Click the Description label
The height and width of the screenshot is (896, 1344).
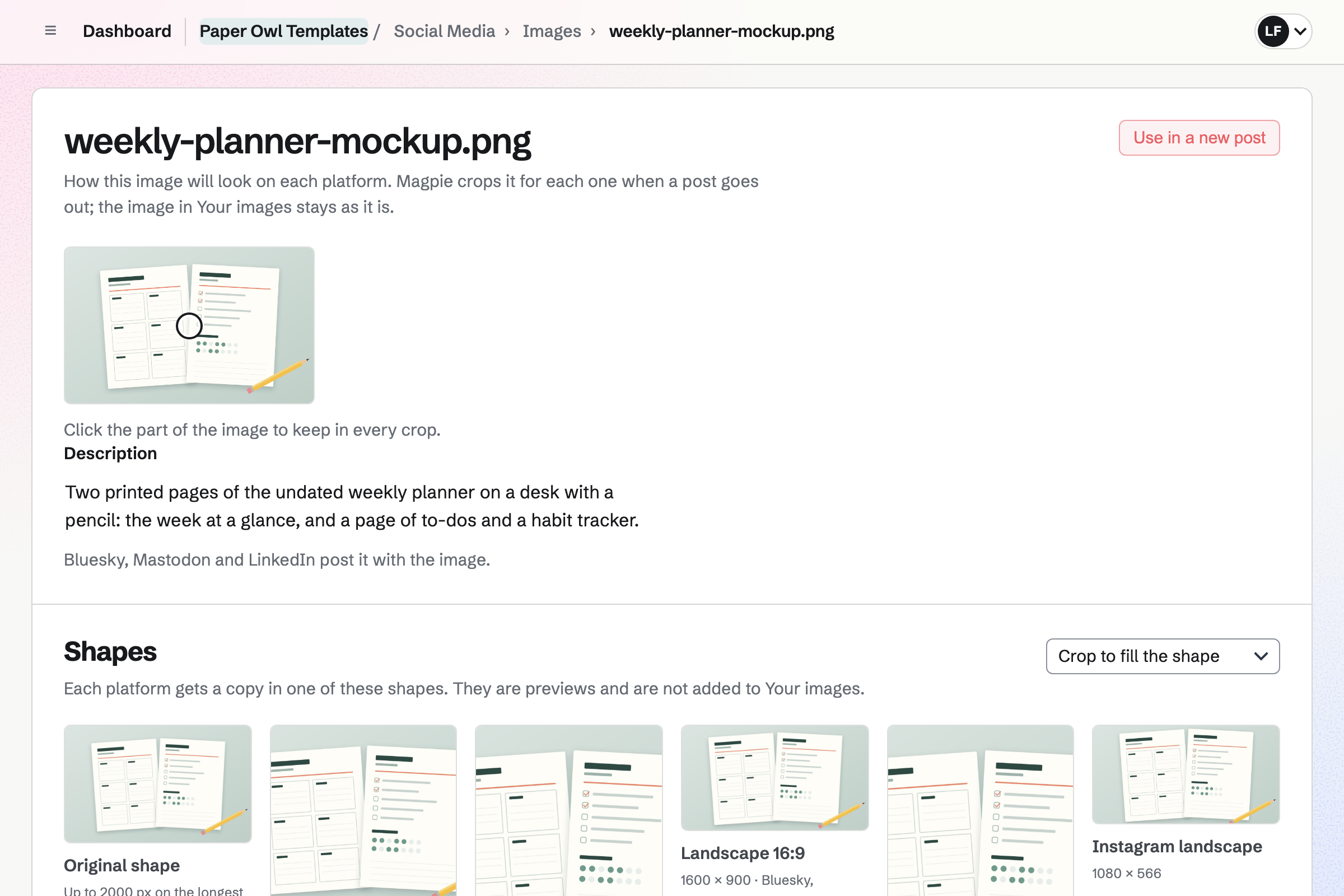point(110,453)
